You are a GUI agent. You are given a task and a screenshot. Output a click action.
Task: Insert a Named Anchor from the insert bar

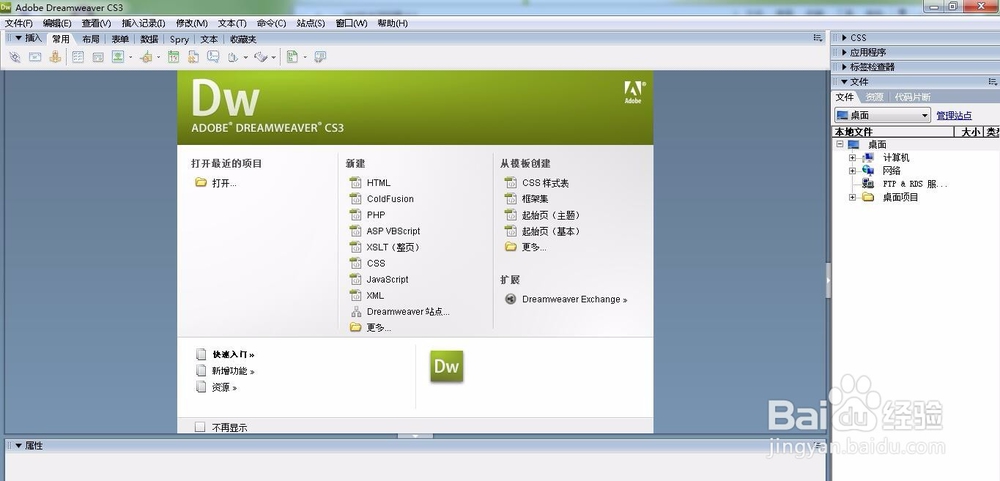coord(55,57)
